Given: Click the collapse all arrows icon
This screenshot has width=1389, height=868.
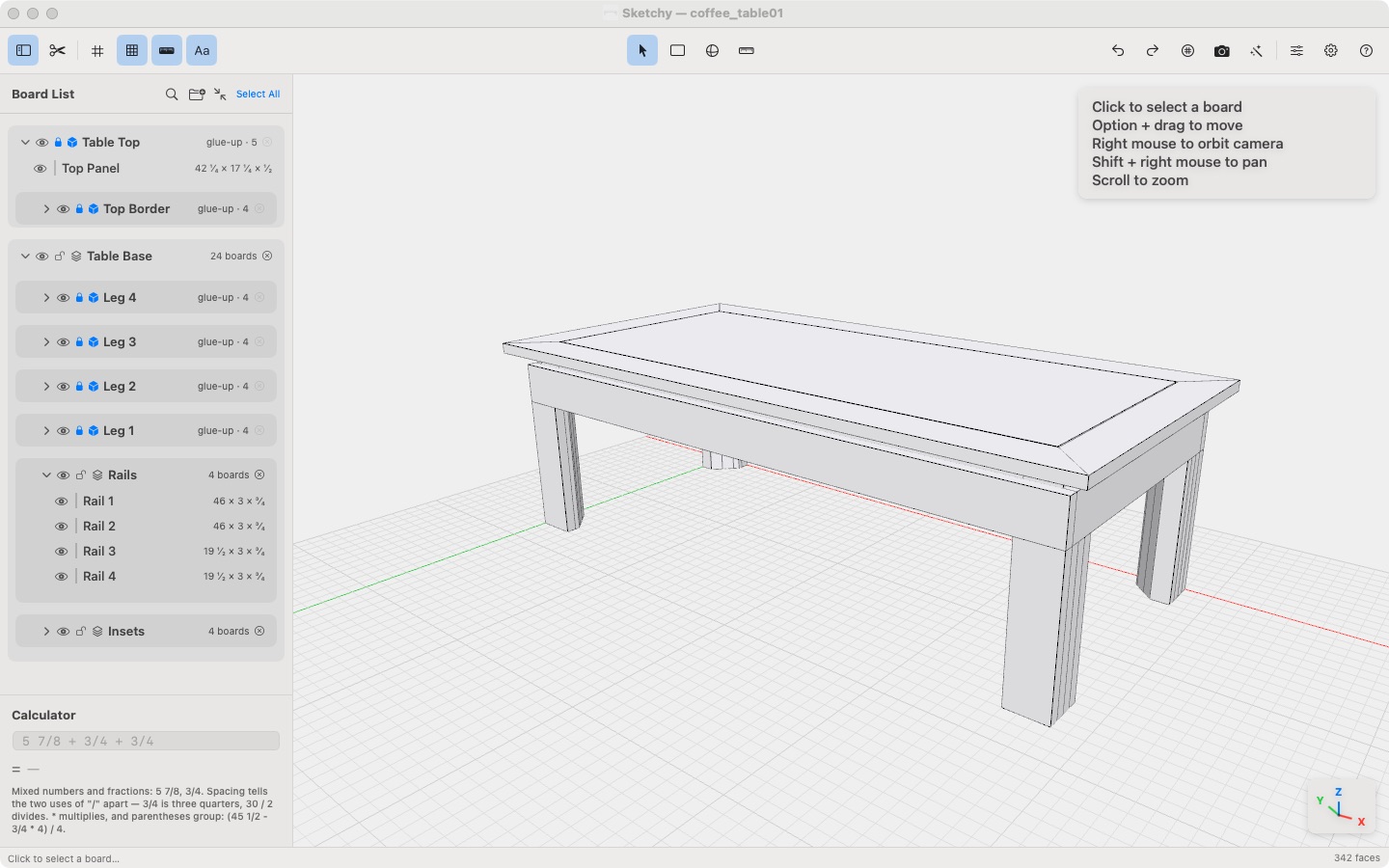Looking at the screenshot, I should (x=221, y=94).
